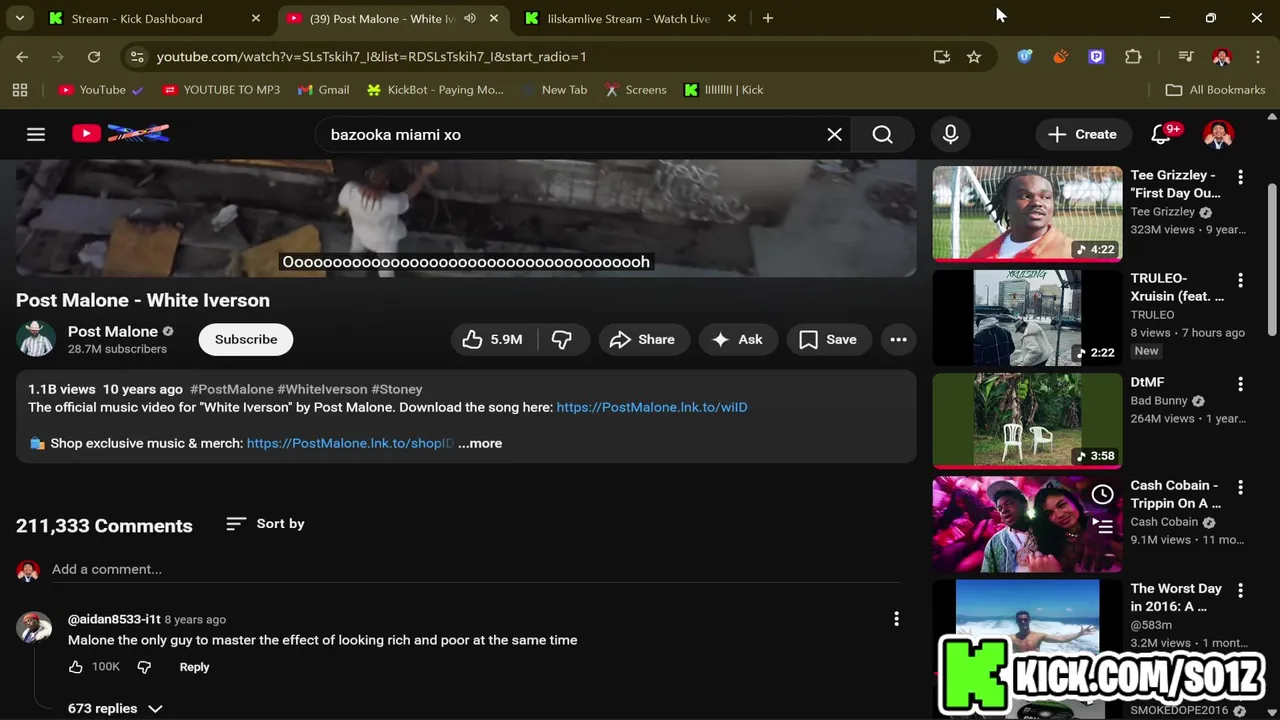Image resolution: width=1280 pixels, height=720 pixels.
Task: Open YouTube notifications bell
Action: point(1162,134)
